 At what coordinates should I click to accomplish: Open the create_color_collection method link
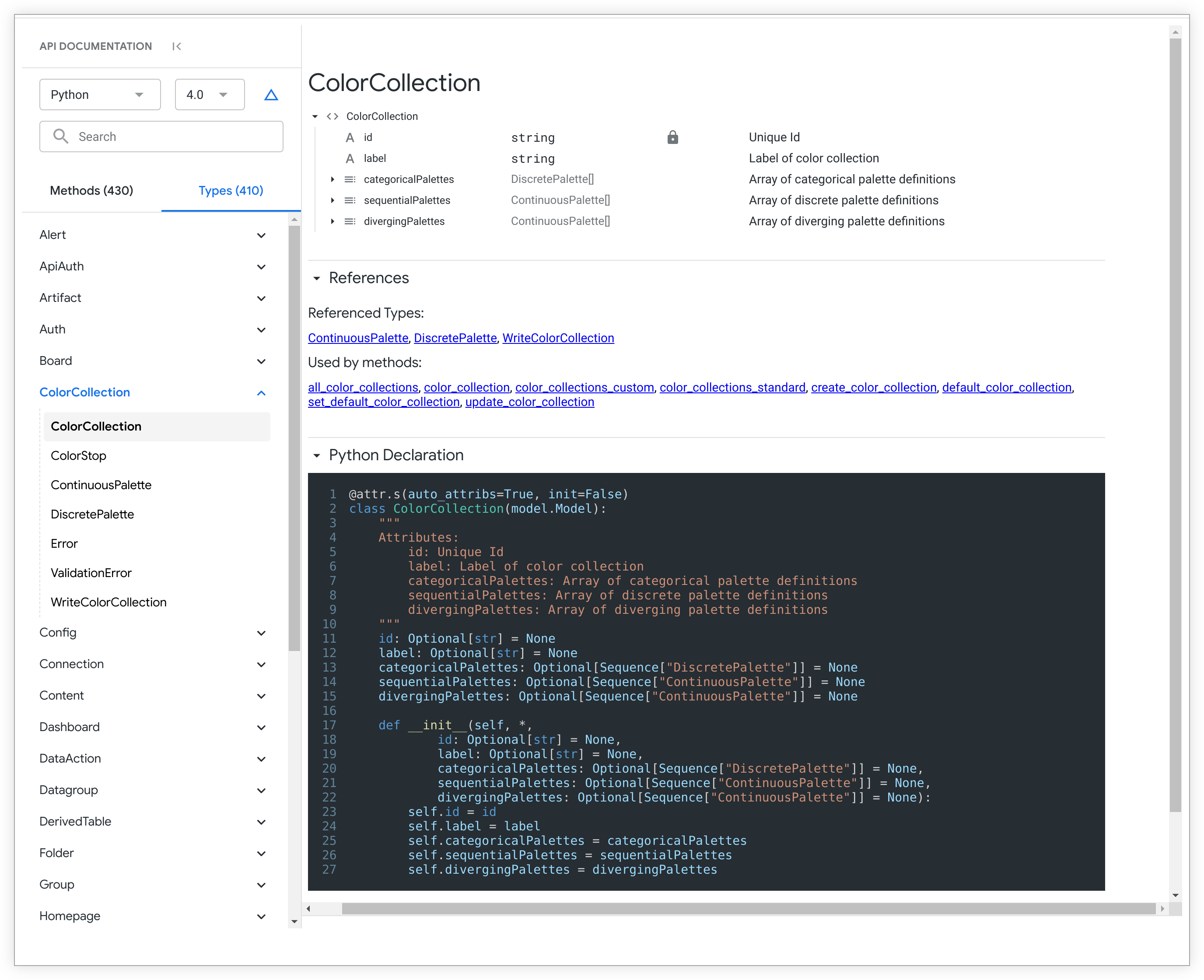(x=873, y=388)
